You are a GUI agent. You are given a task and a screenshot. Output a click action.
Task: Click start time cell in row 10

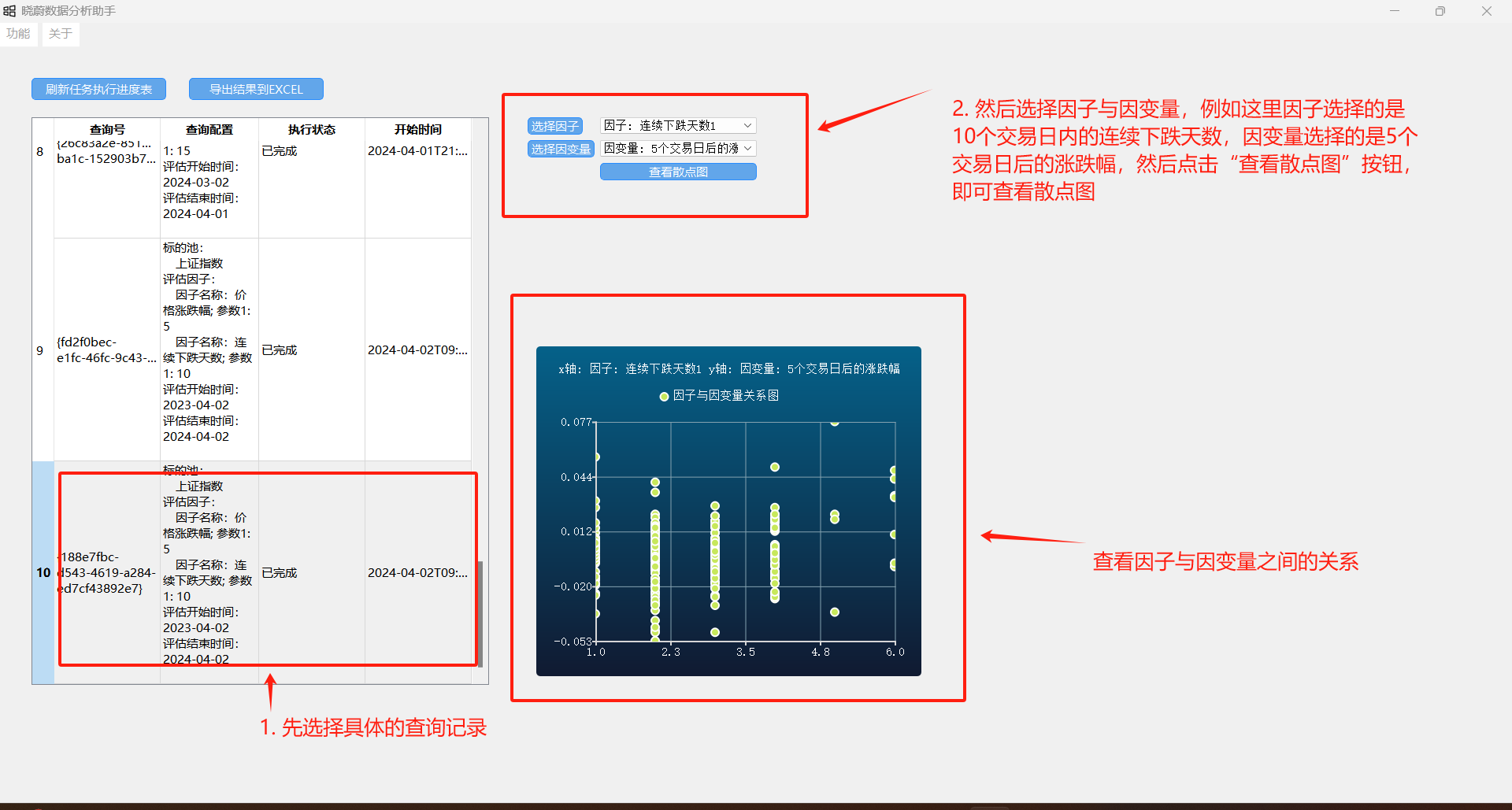point(418,572)
